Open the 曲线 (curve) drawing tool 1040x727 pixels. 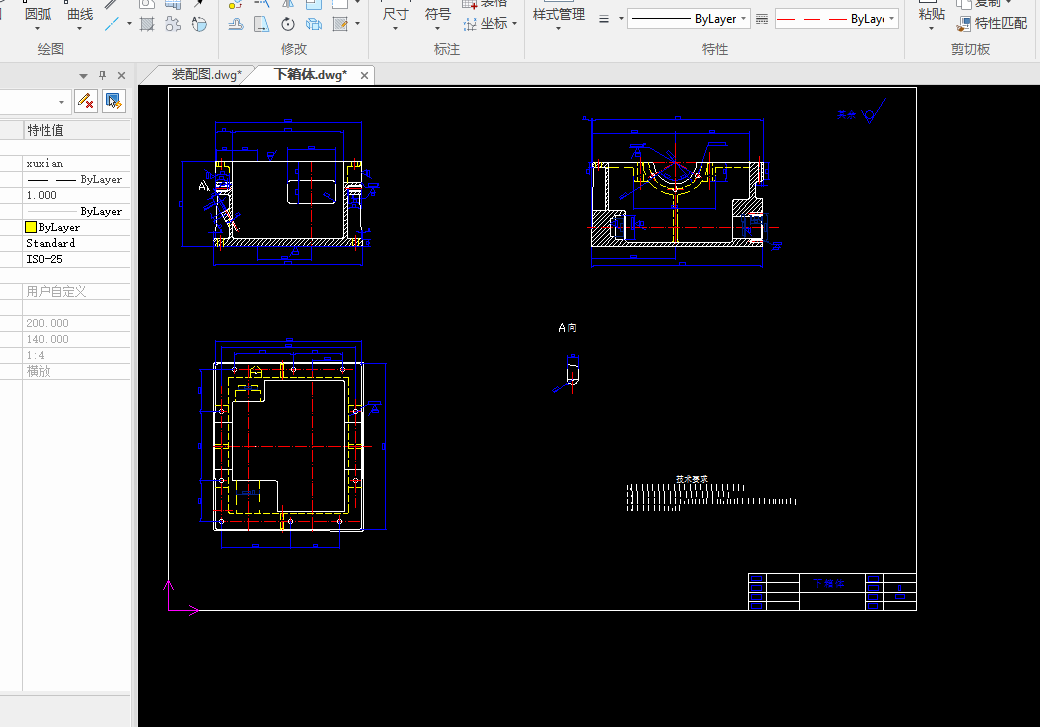(80, 17)
